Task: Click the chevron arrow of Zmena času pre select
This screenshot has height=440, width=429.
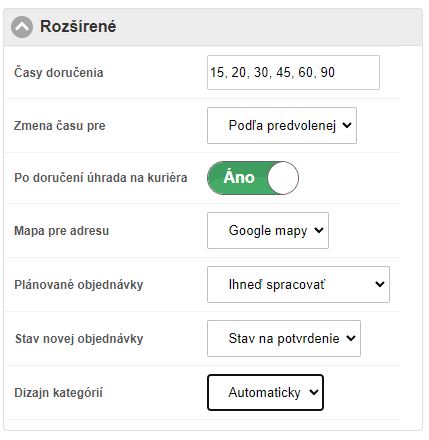Action: 347,125
